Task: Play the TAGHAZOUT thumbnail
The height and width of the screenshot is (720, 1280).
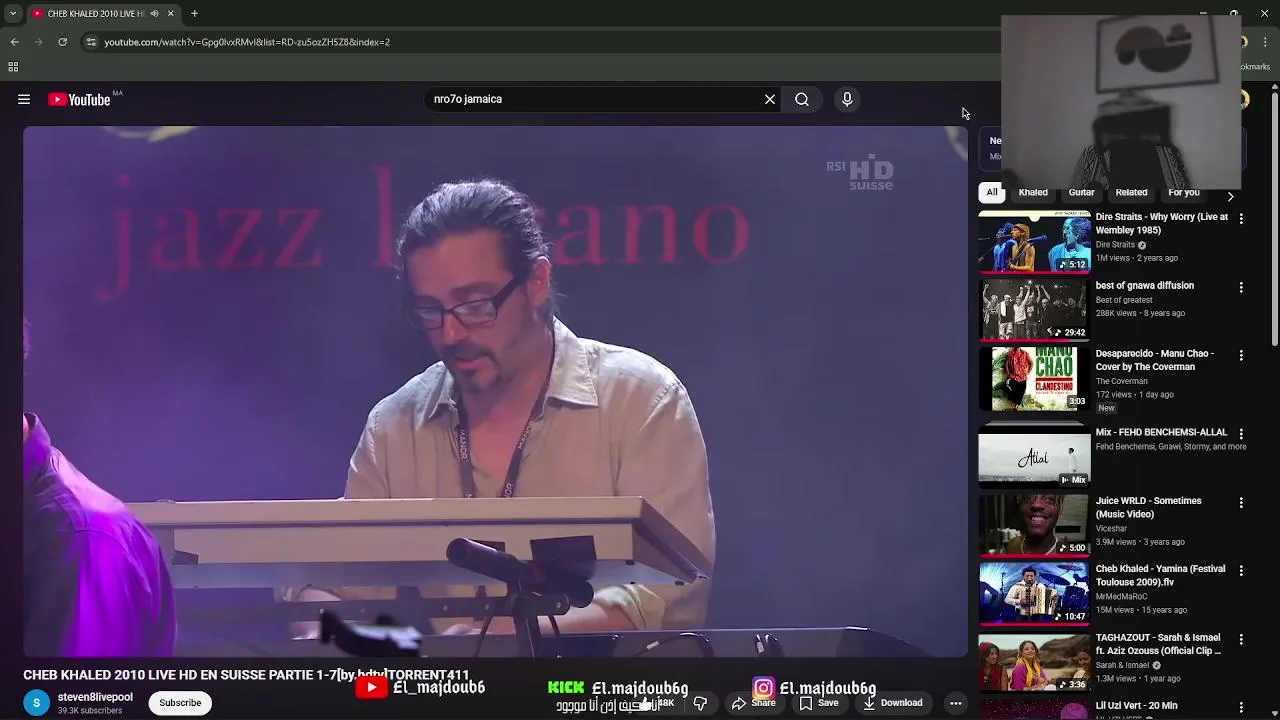Action: point(1034,661)
